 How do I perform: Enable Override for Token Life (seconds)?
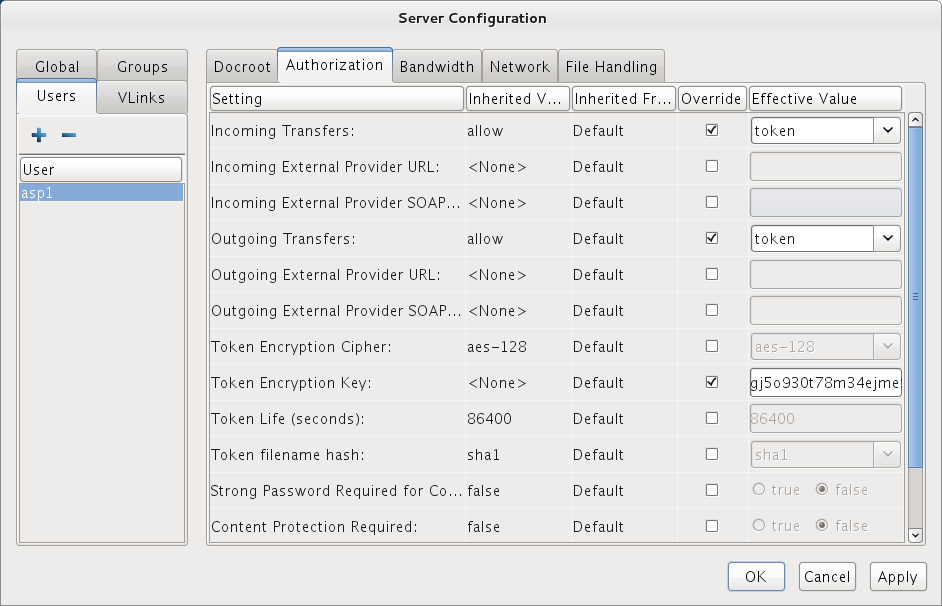[712, 418]
